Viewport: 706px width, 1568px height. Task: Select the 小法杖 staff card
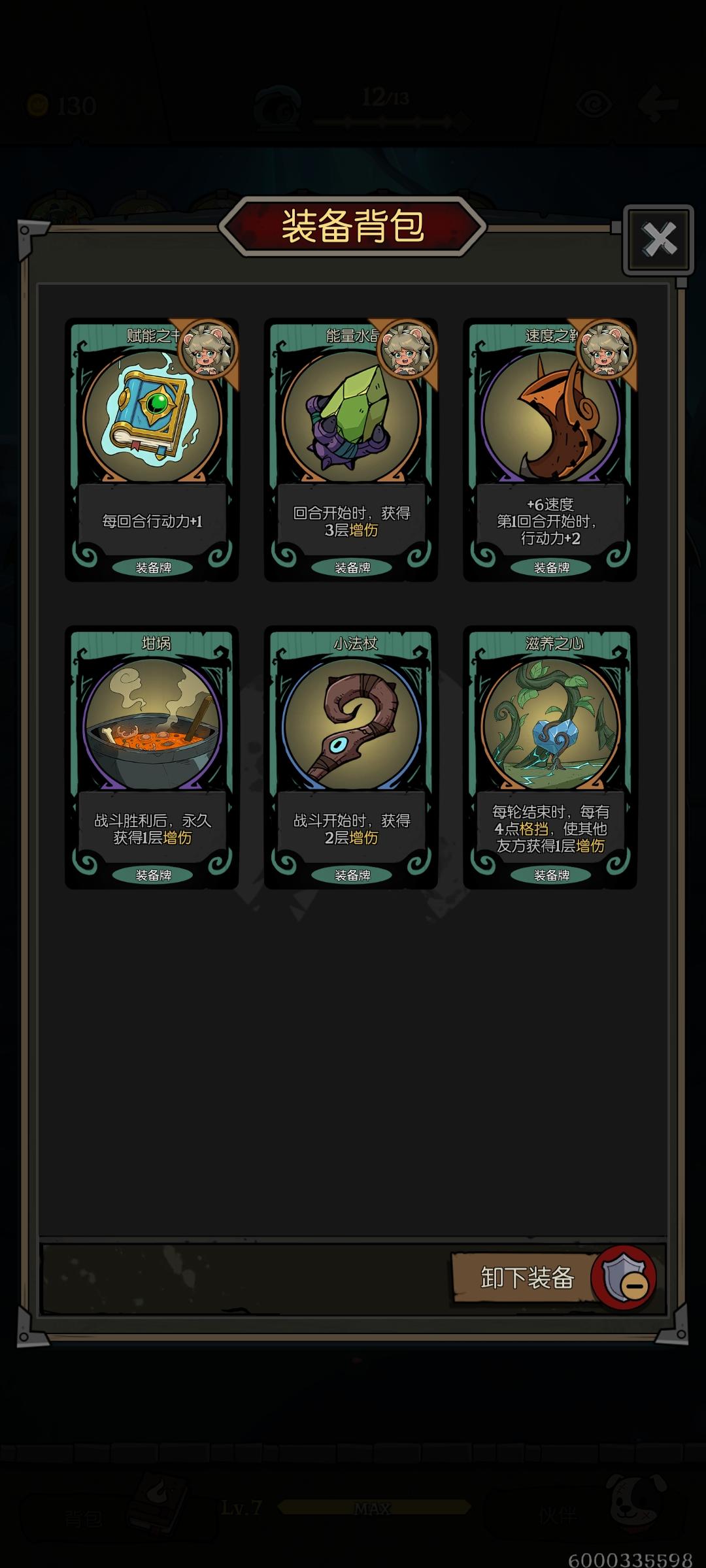351,758
